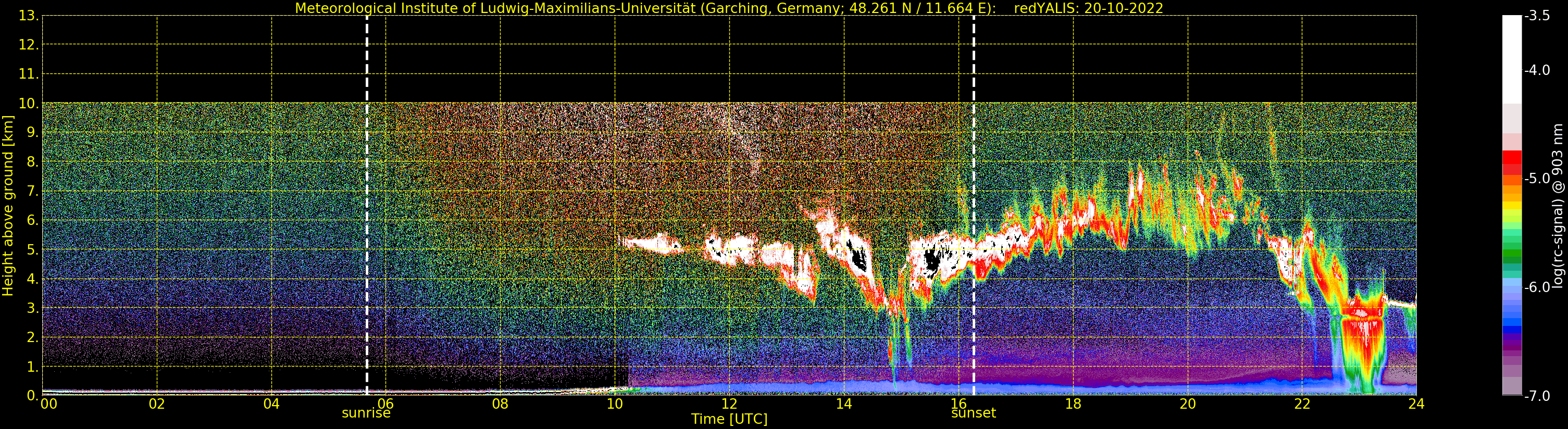This screenshot has height=429, width=1568.
Task: Click the height axis tick '6.'
Action: point(32,220)
